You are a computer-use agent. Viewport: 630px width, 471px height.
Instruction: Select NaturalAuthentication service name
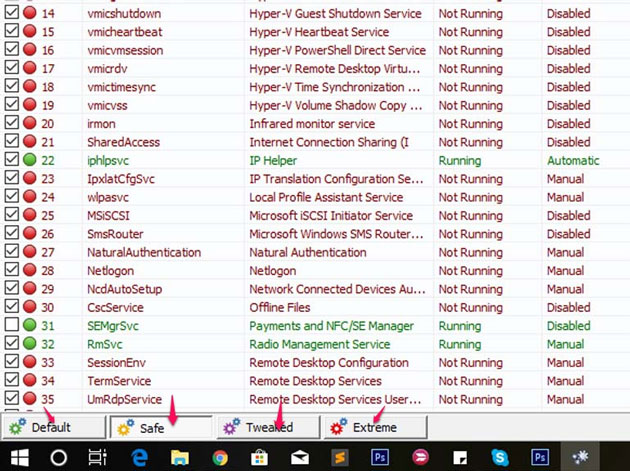(144, 252)
